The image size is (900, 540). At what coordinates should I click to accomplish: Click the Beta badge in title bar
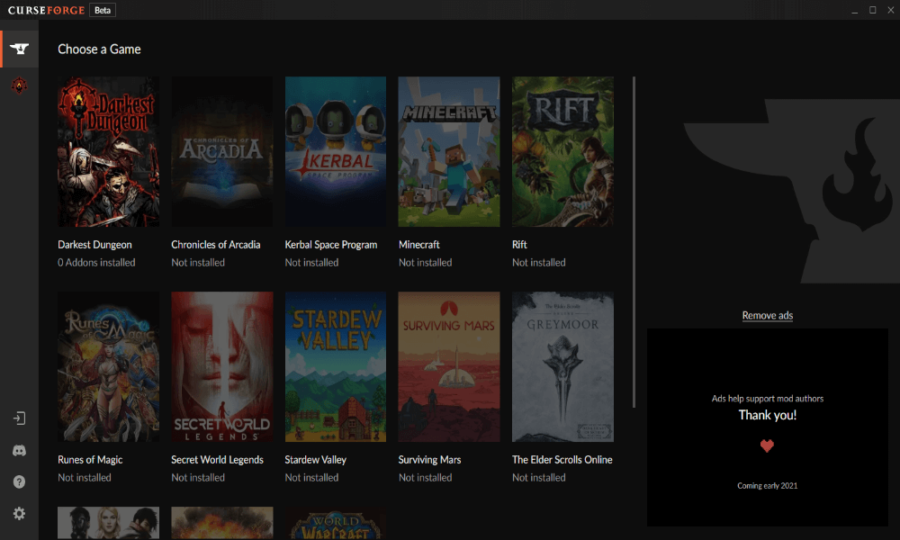click(103, 10)
